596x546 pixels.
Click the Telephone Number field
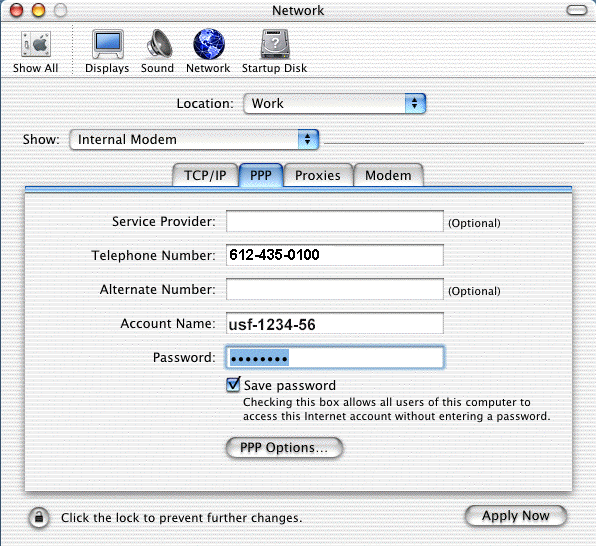point(335,255)
